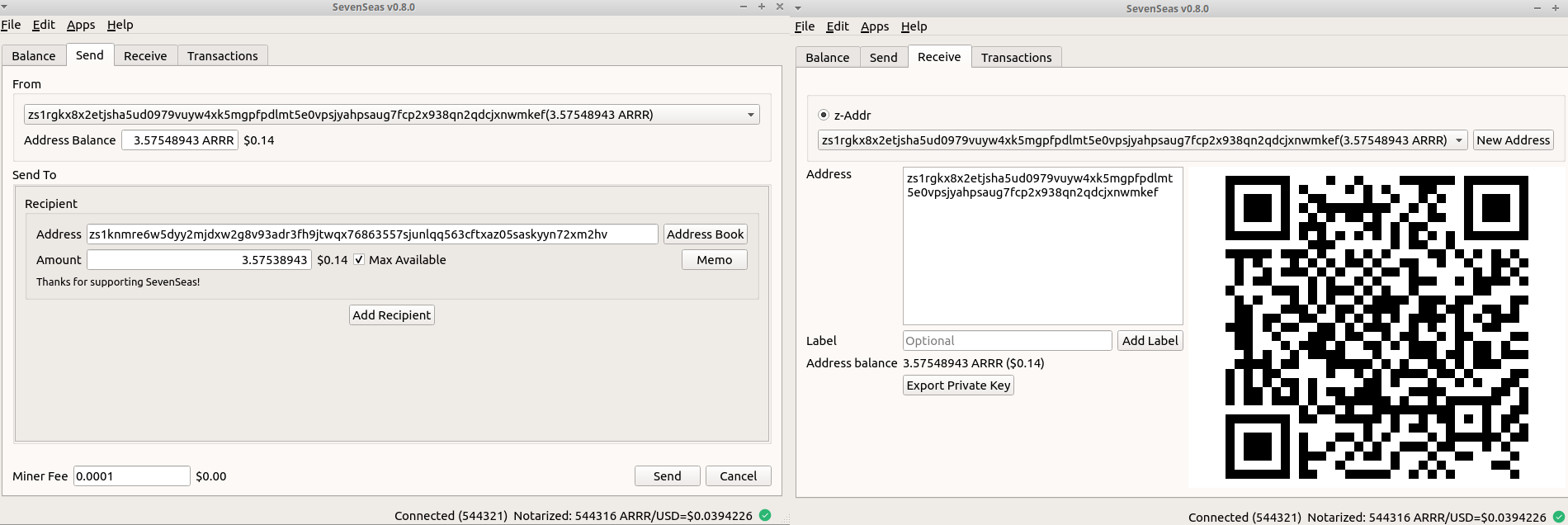The image size is (1568, 525).
Task: Open Edit menu in left window
Action: pyautogui.click(x=44, y=25)
